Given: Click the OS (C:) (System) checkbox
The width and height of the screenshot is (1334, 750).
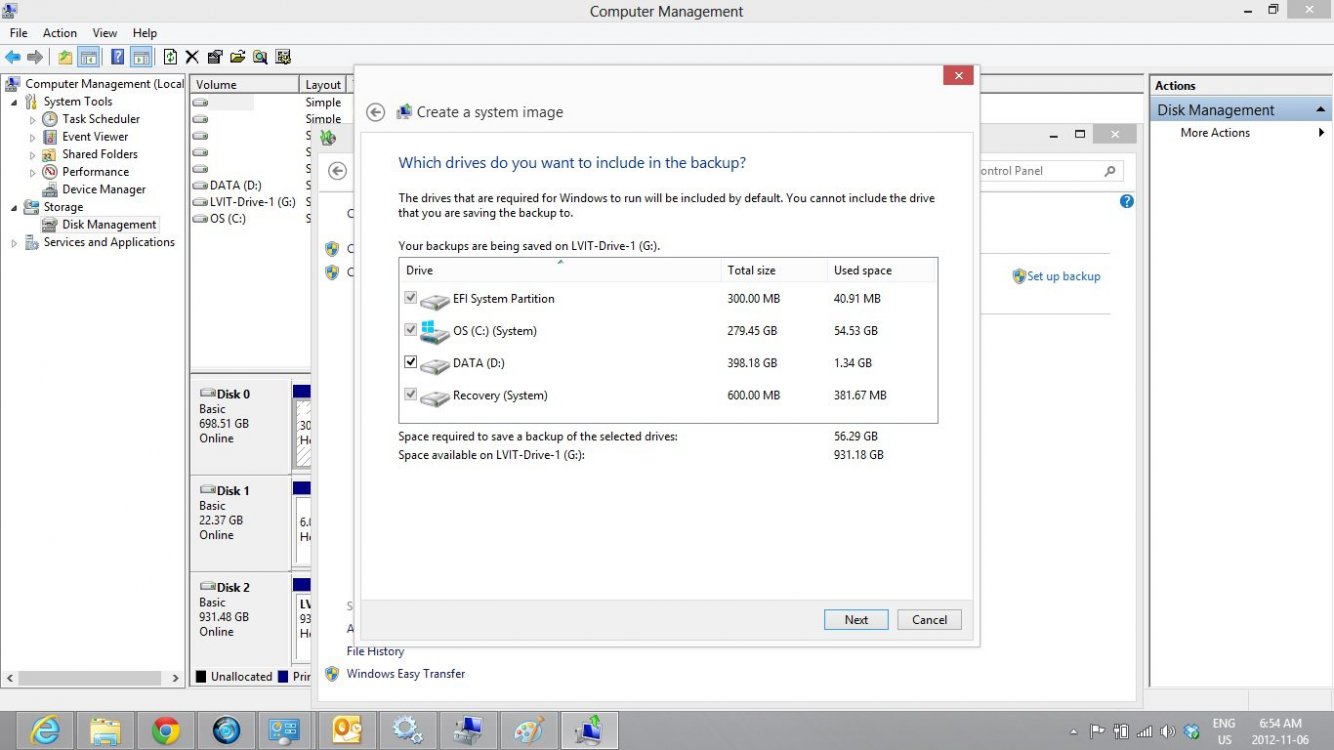Looking at the screenshot, I should 410,330.
